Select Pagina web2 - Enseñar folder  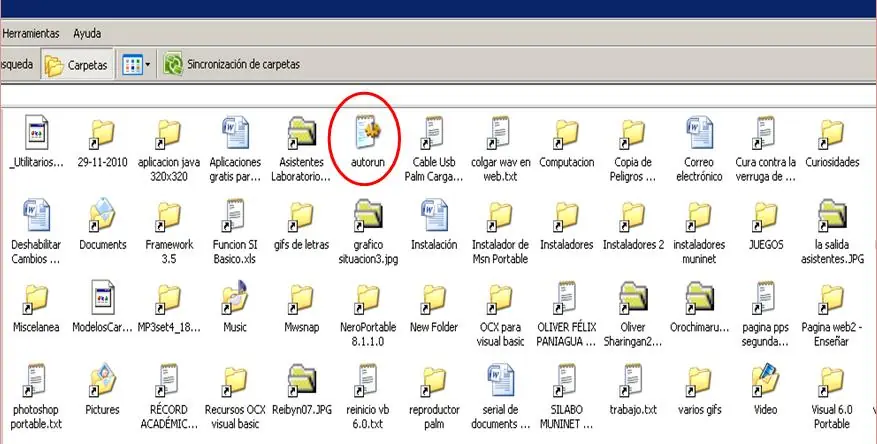832,299
